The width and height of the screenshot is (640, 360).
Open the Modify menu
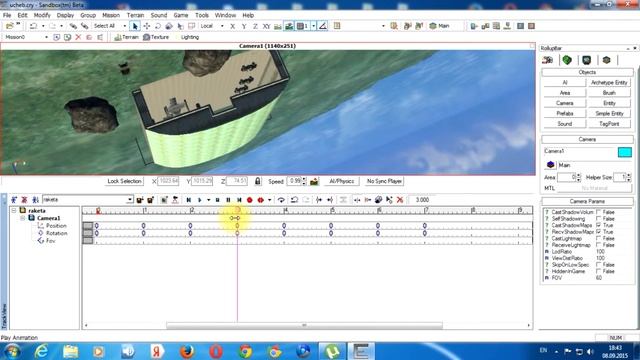(42, 15)
